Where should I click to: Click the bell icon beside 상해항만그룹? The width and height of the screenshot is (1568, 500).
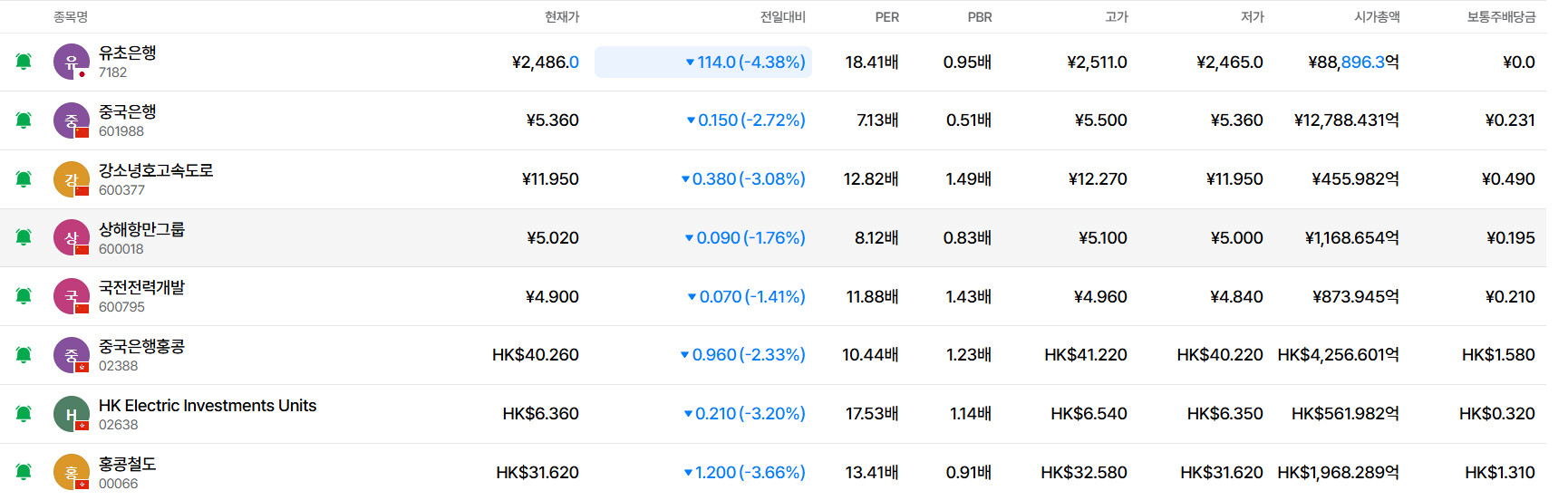24,237
